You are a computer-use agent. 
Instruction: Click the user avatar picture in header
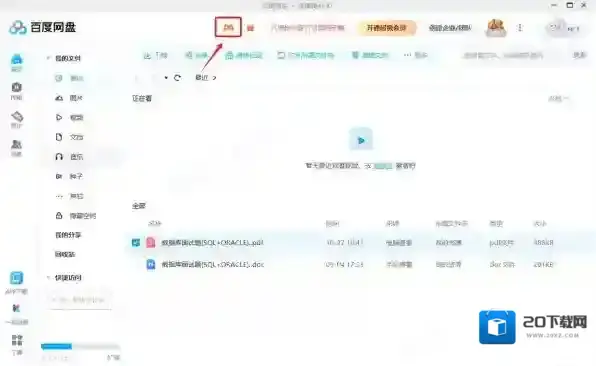click(496, 28)
